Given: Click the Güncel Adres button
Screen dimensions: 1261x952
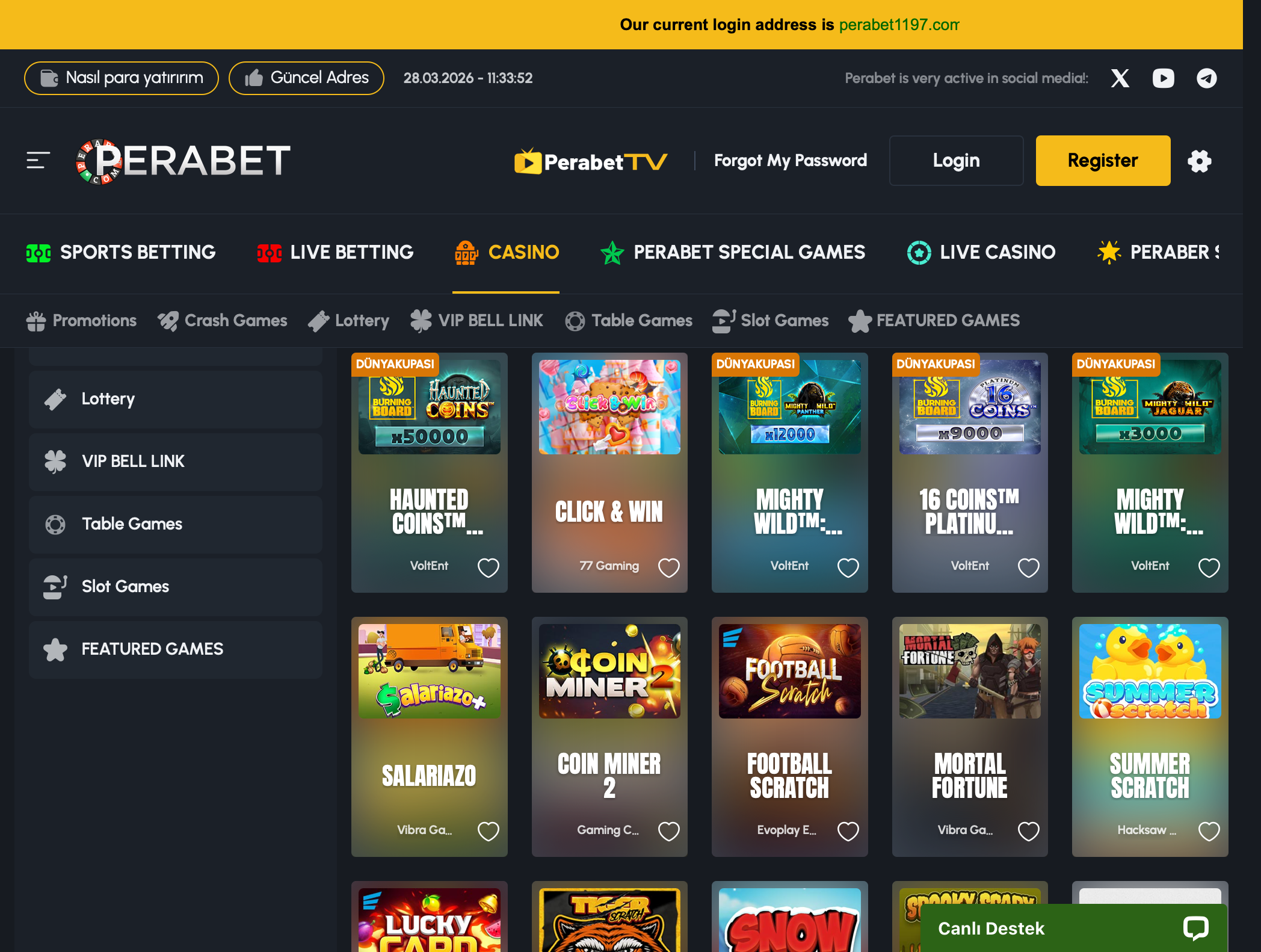Looking at the screenshot, I should click(x=306, y=78).
